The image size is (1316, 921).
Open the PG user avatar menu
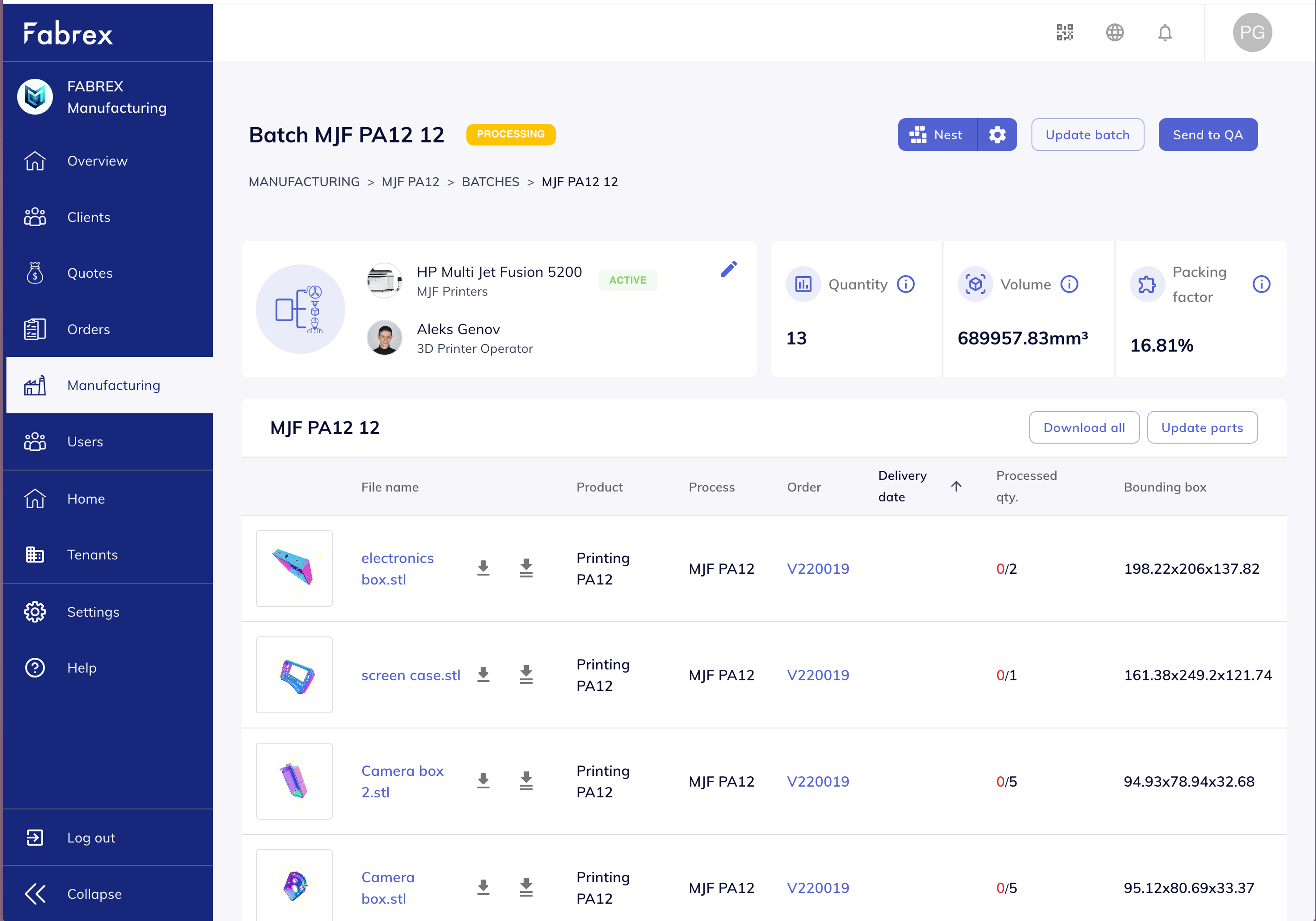pos(1252,33)
